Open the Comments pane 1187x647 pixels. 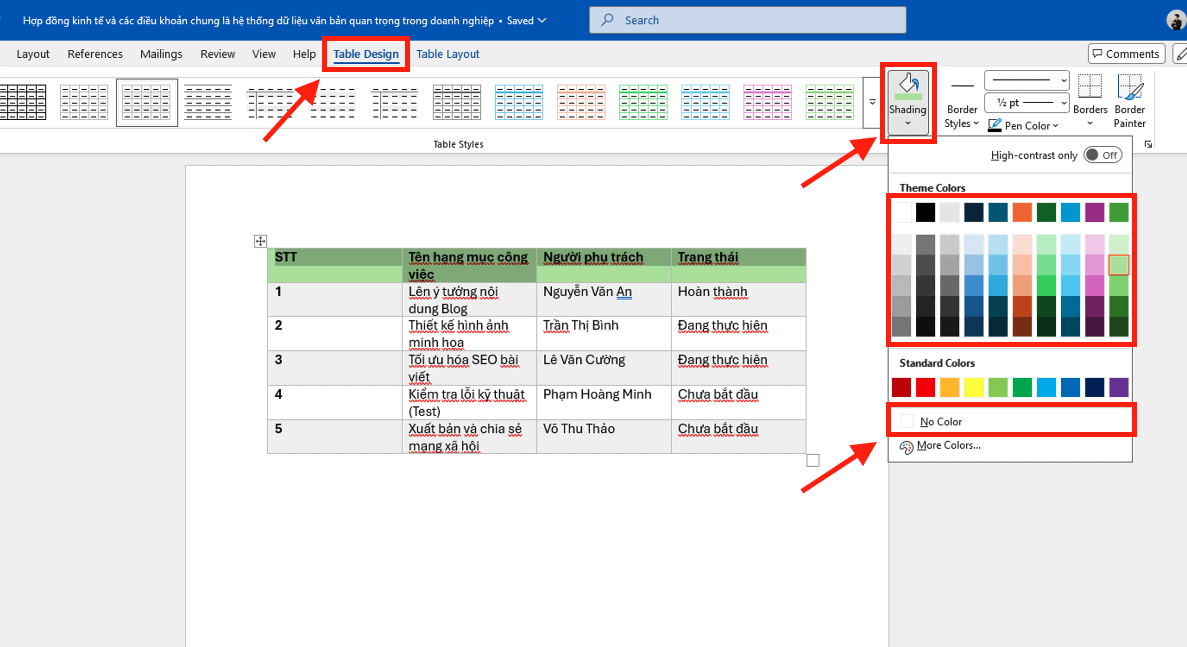coord(1126,54)
